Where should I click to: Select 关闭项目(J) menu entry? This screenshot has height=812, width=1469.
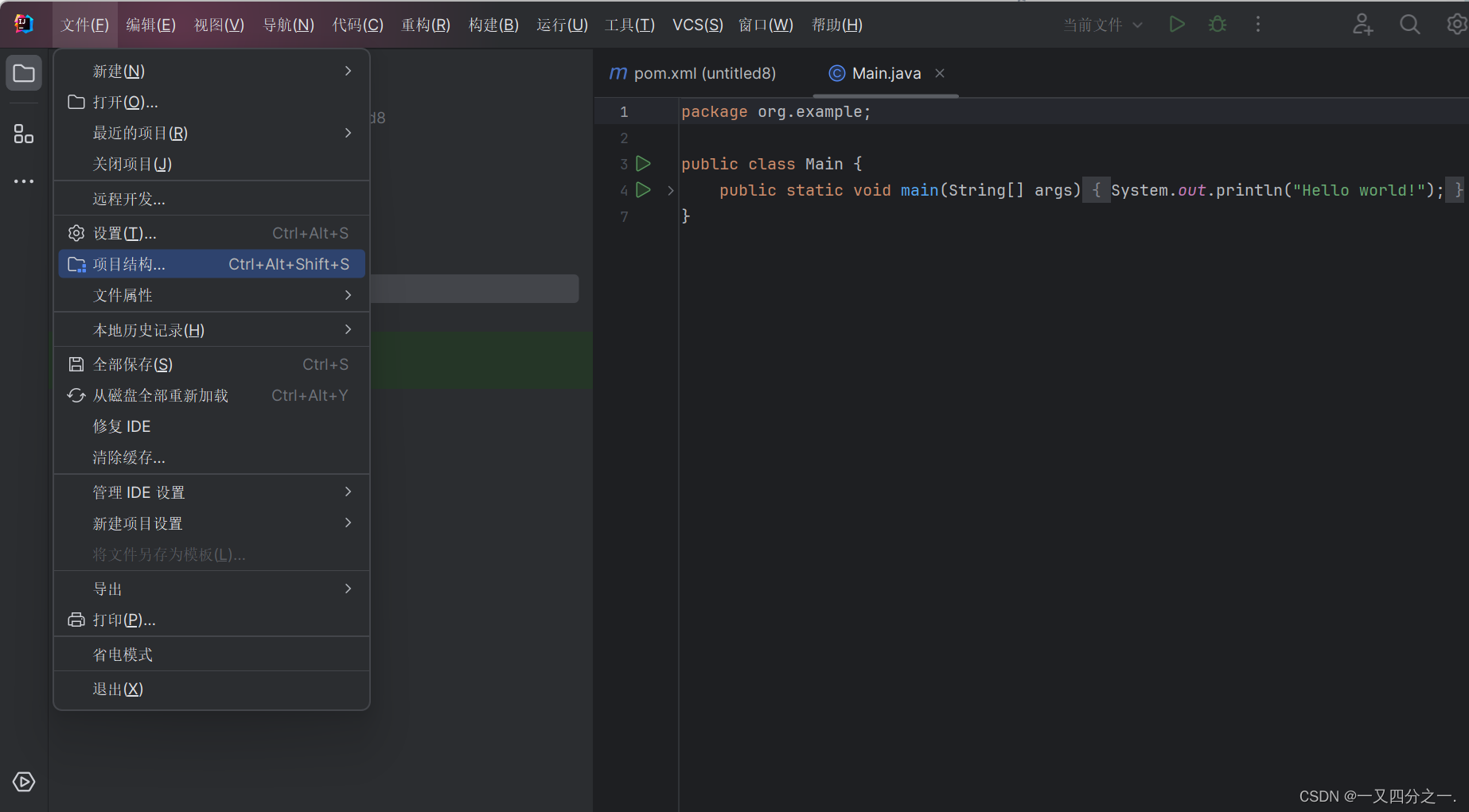click(x=212, y=164)
